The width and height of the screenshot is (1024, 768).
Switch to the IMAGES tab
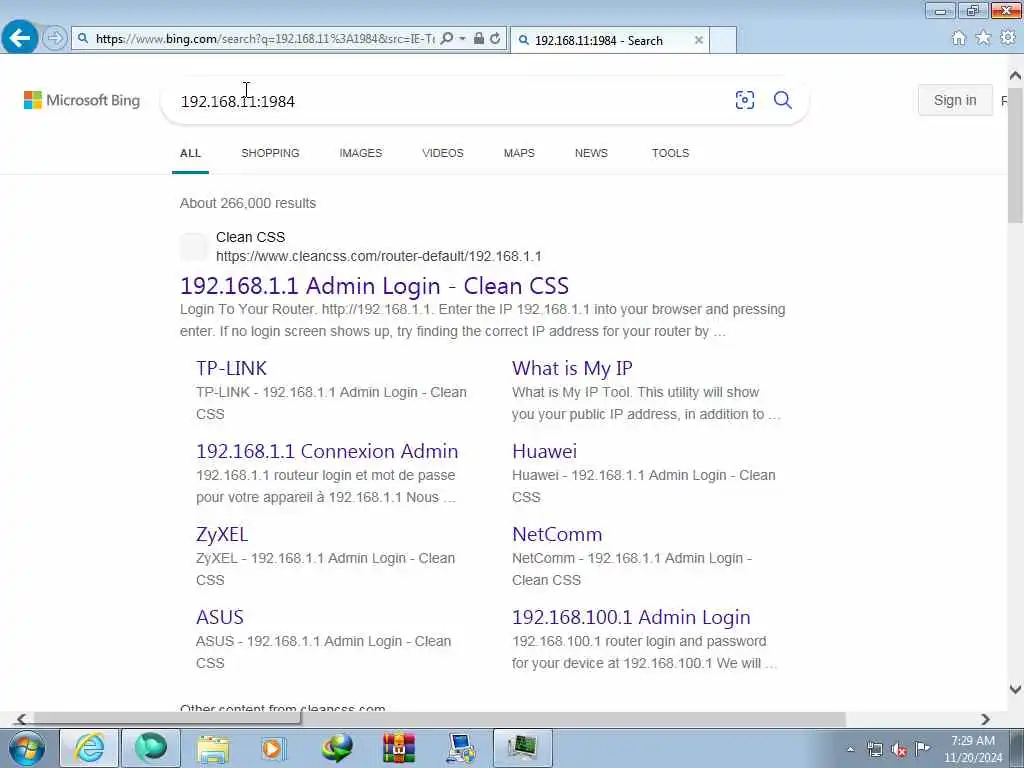click(x=360, y=153)
